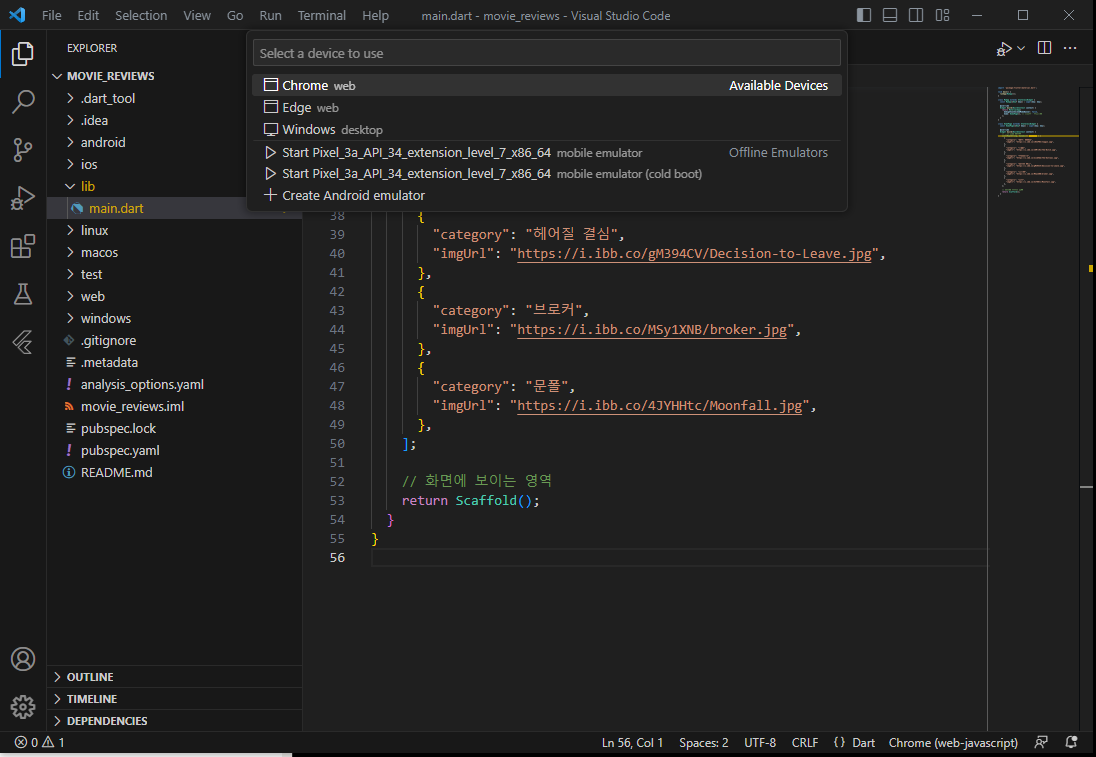
Task: Open the Edit menu
Action: click(88, 15)
